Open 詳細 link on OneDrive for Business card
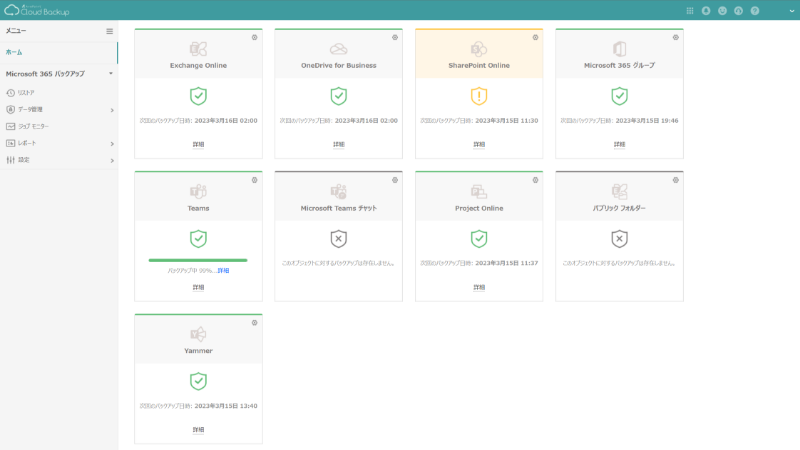The image size is (800, 450). (x=338, y=144)
